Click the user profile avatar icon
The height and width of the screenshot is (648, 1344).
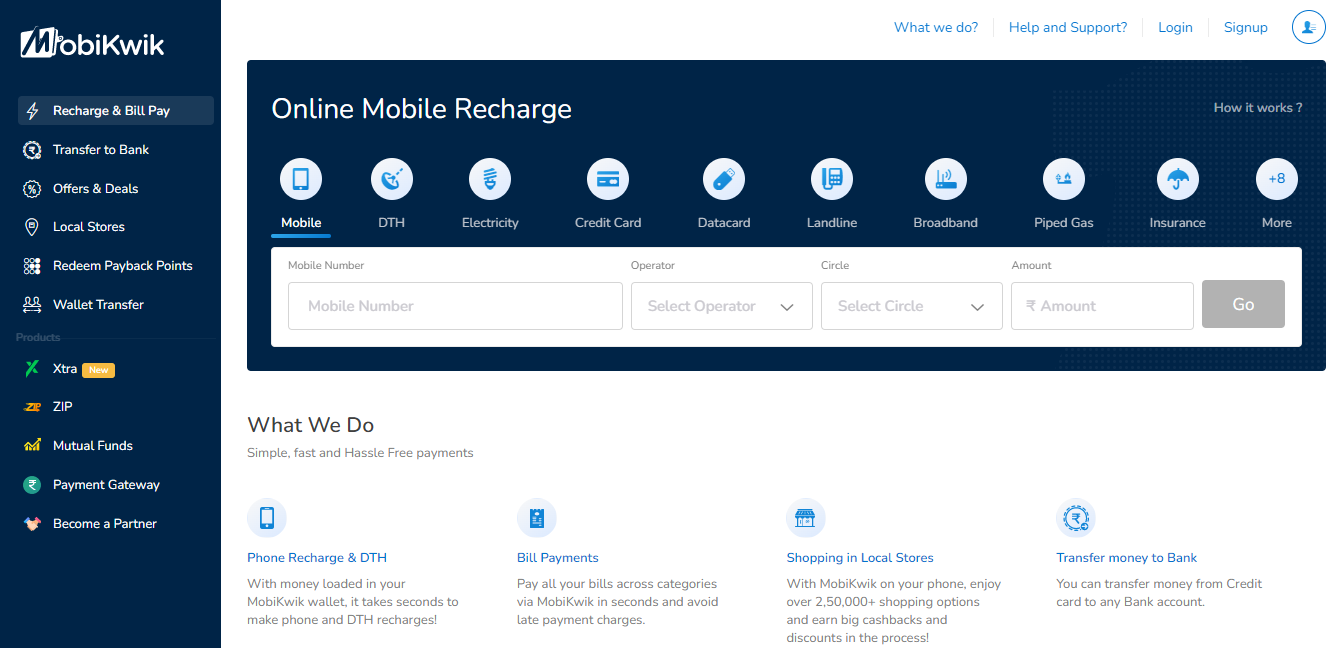point(1309,28)
